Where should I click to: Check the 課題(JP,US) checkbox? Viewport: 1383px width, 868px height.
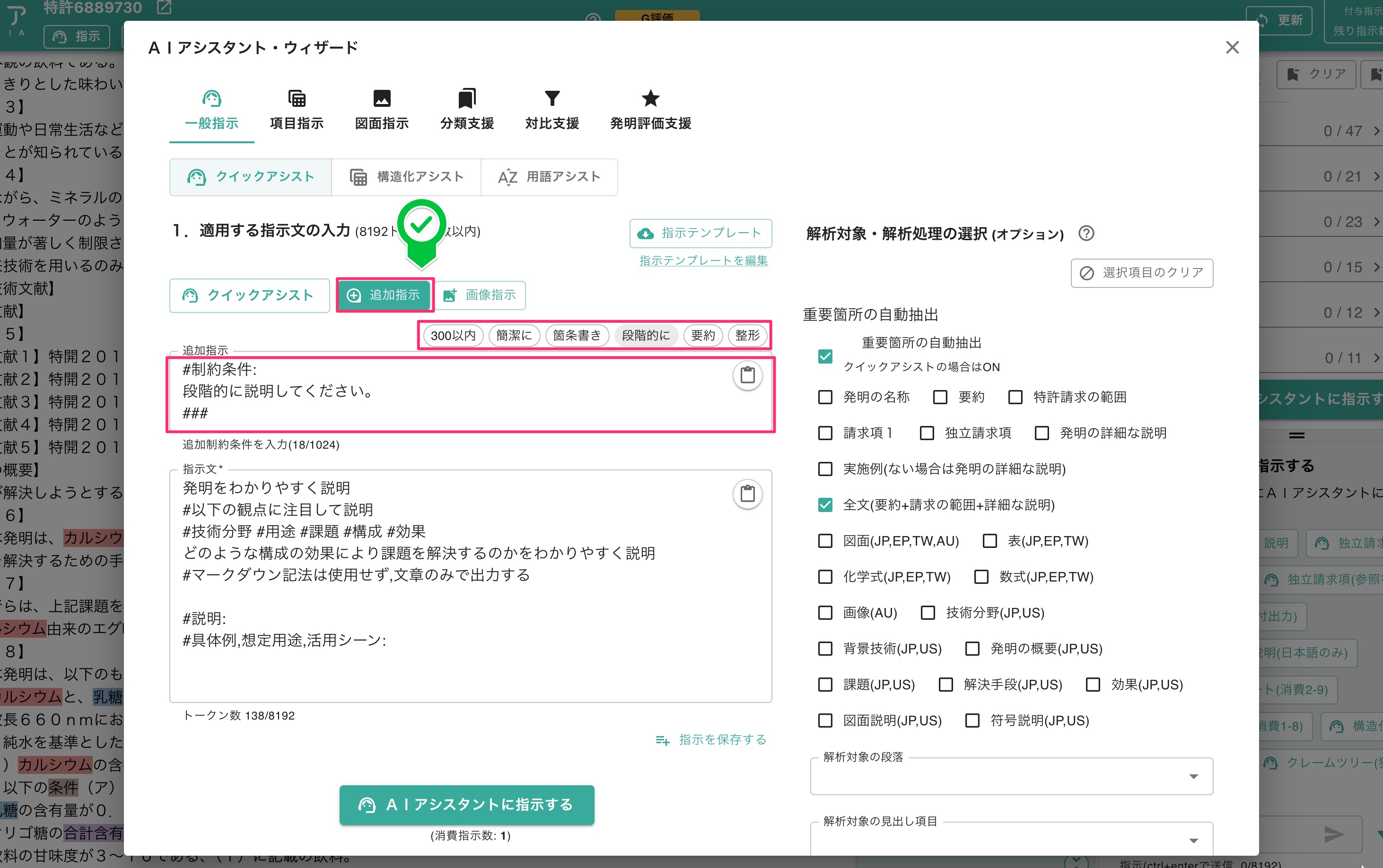(x=825, y=685)
